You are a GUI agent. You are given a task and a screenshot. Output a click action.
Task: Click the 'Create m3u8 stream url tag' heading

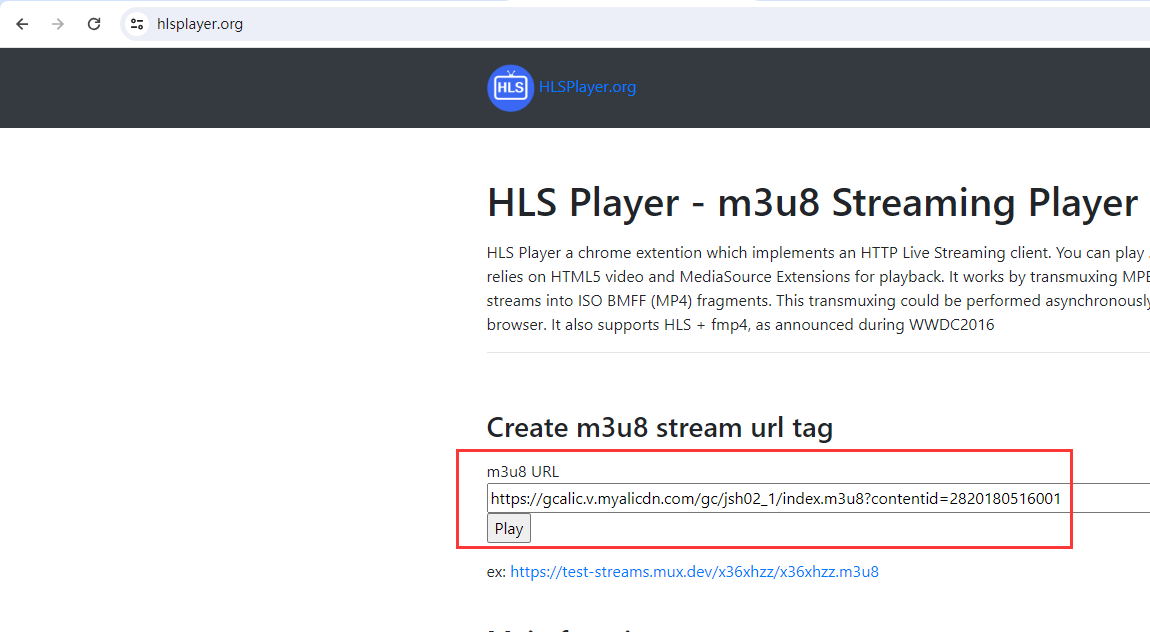click(660, 427)
